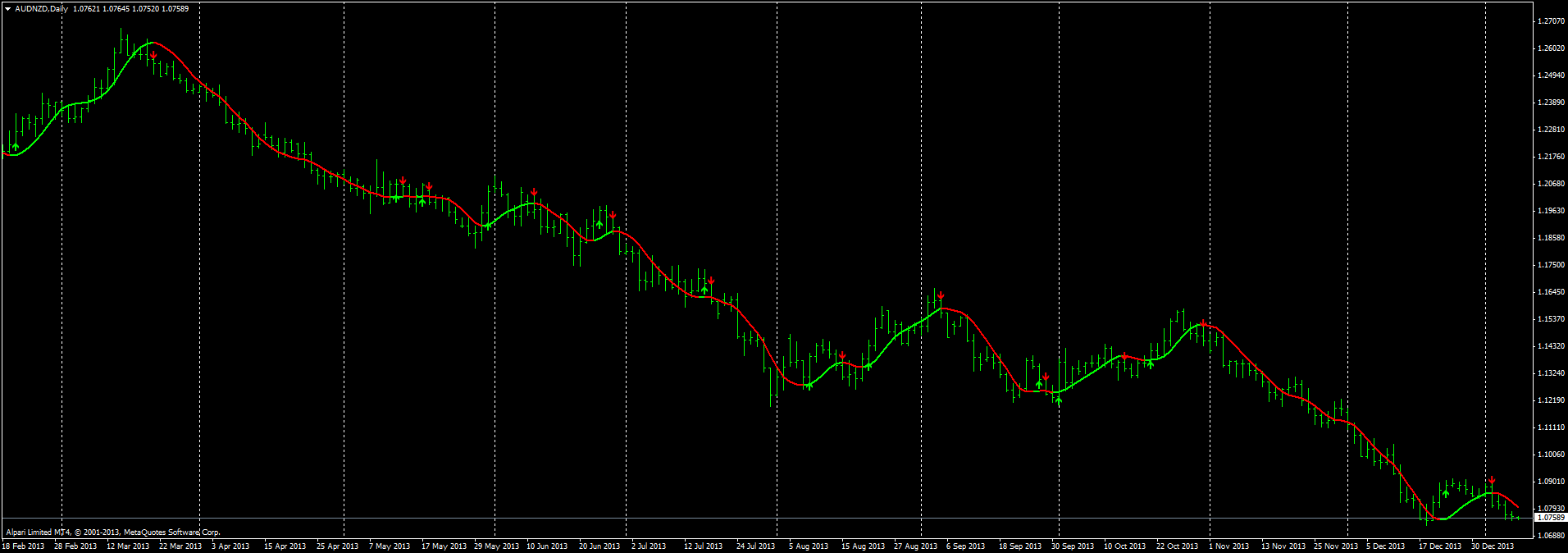Screen dimensions: 1568x553
Task: Click the 12 Jul 2013 date label
Action: click(x=704, y=546)
